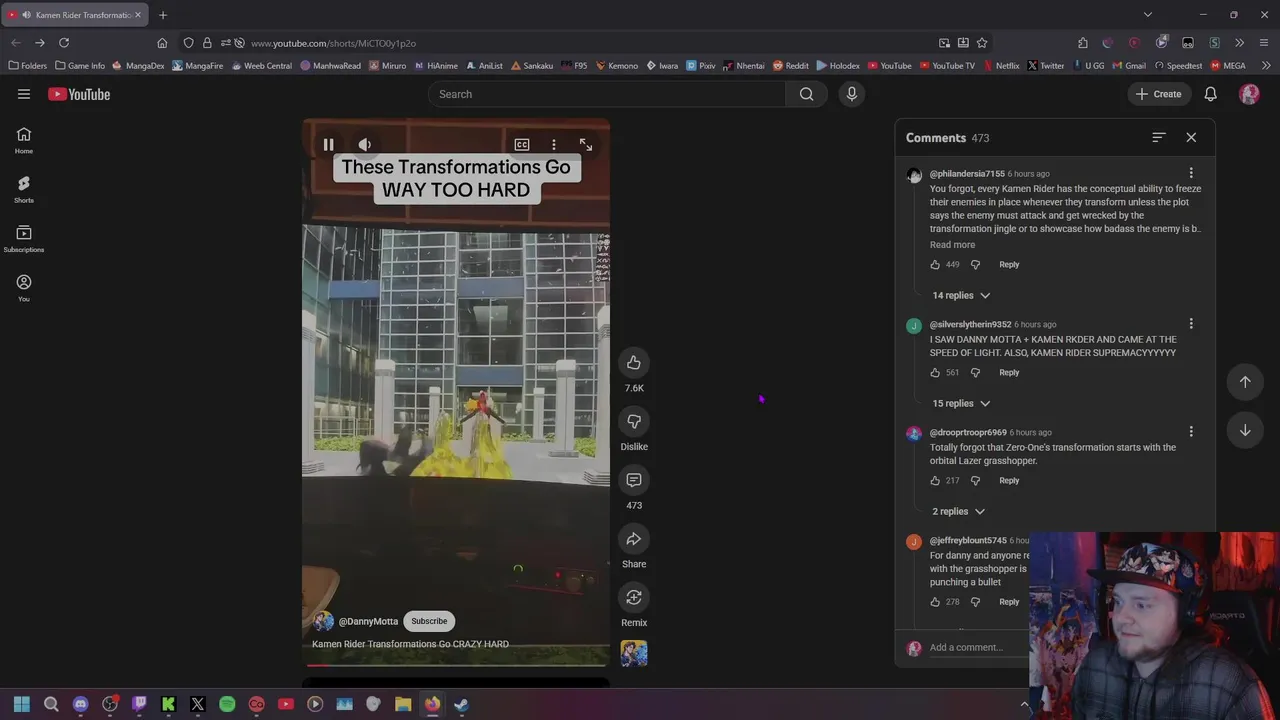Screen dimensions: 1280x720
Task: Open Spotify from the taskbar
Action: (227, 704)
